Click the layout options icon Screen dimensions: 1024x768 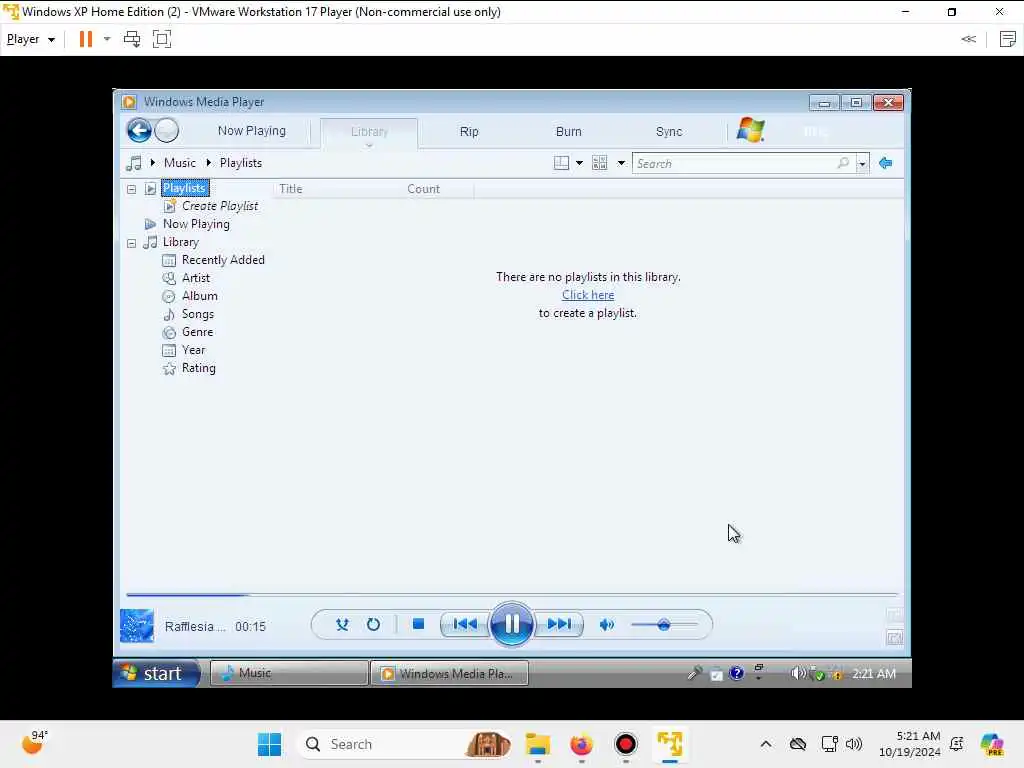[x=561, y=163]
